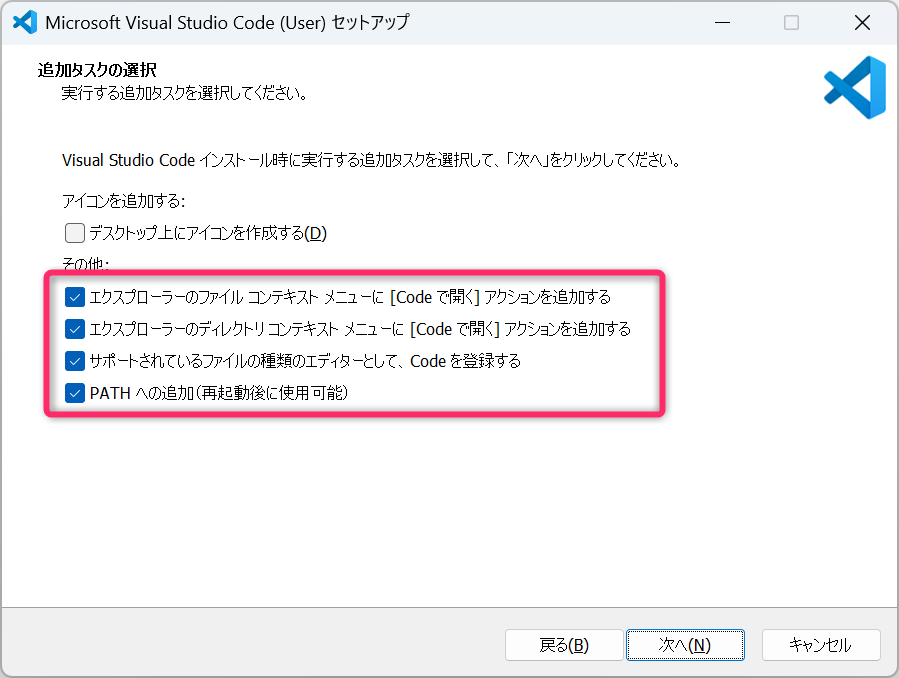Disable the PATH への追加 checkbox
The width and height of the screenshot is (899, 678).
(75, 393)
